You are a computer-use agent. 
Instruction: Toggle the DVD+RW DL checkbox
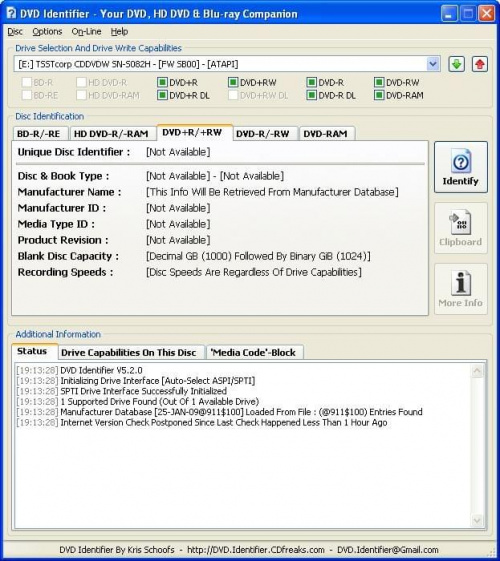pyautogui.click(x=233, y=95)
